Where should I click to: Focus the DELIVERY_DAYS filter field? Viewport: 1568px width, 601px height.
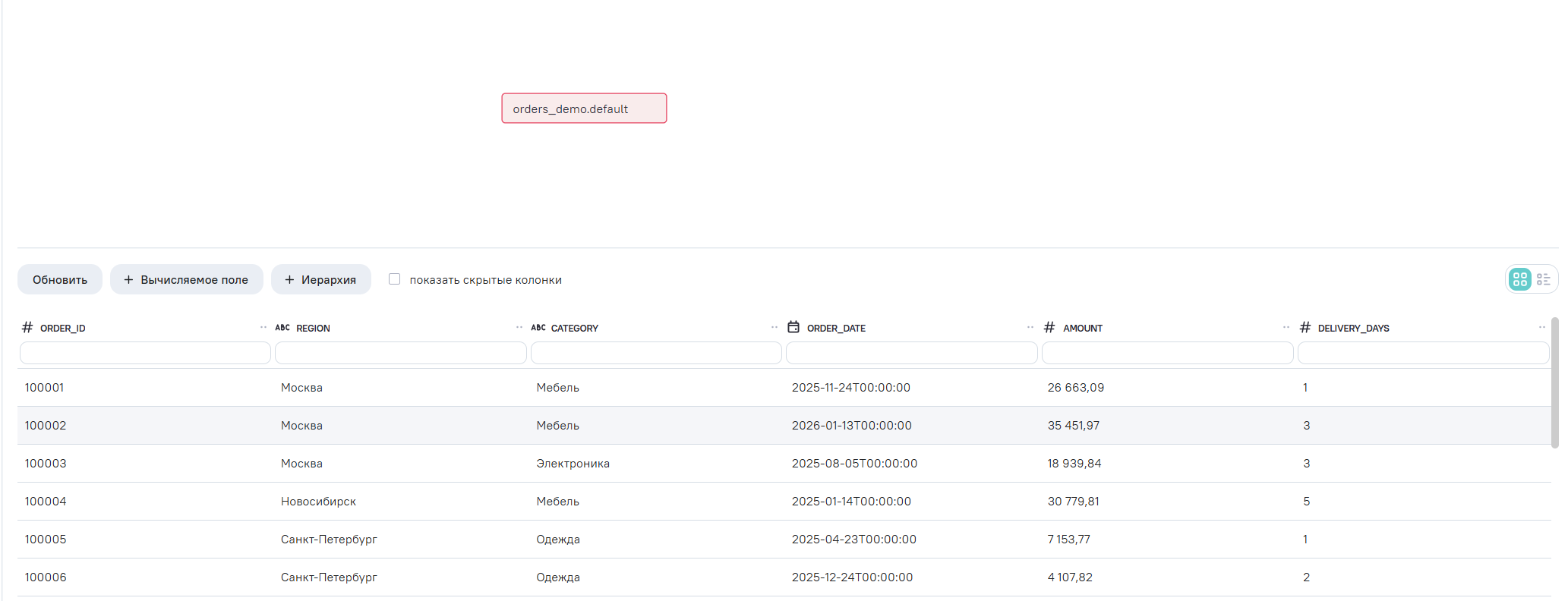tap(1424, 353)
